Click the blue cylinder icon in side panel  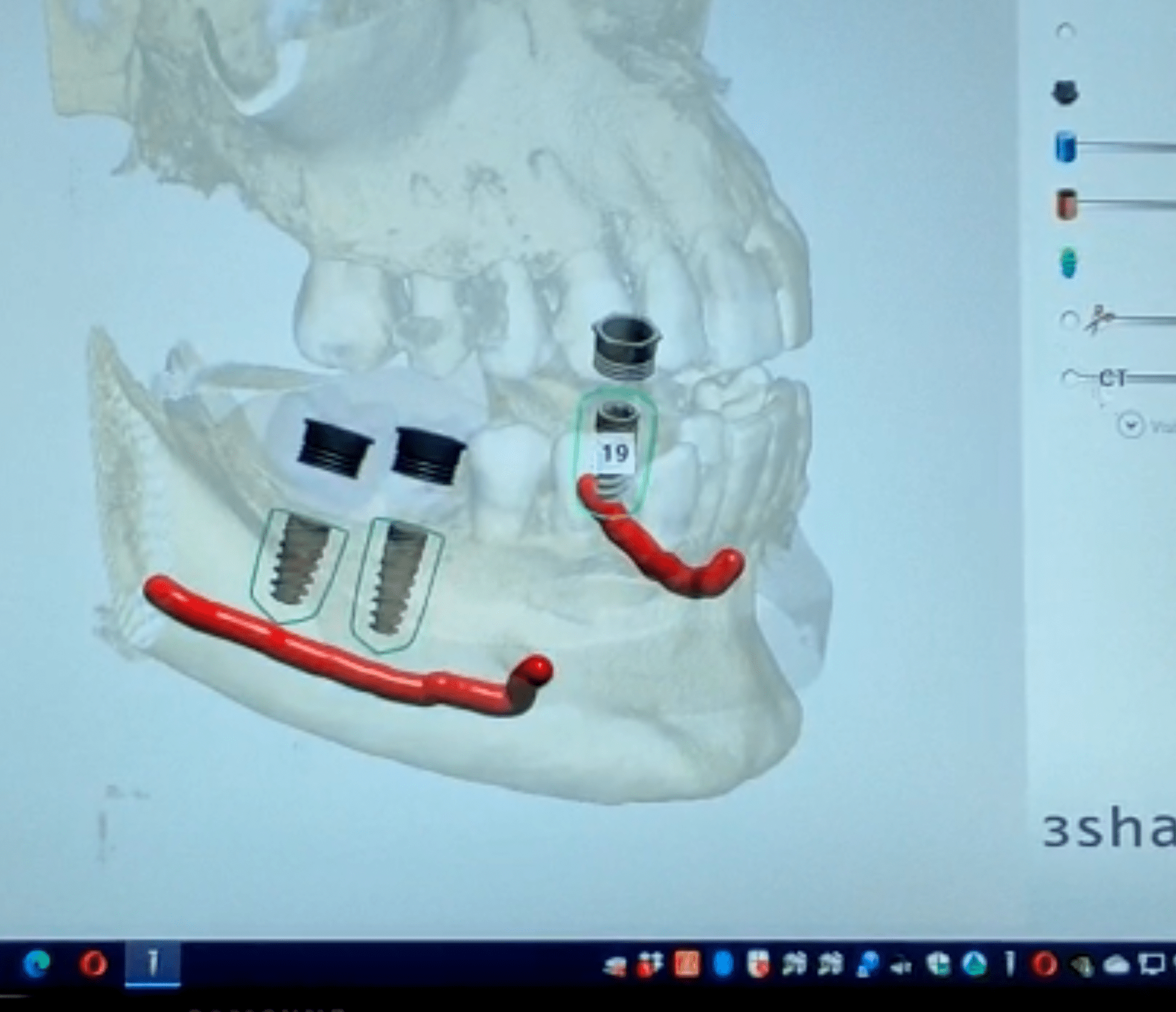point(1065,147)
